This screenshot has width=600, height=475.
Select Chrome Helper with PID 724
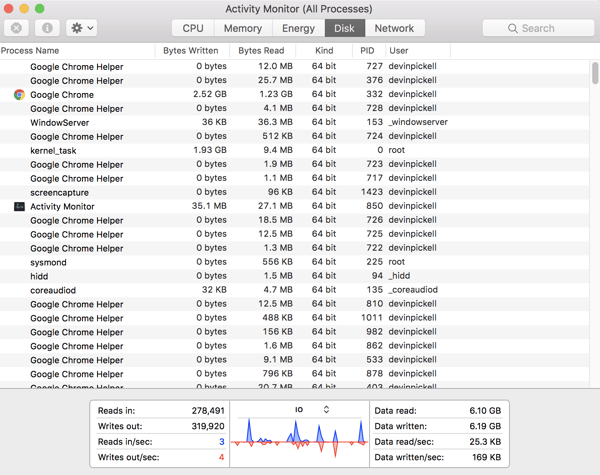[x=294, y=136]
